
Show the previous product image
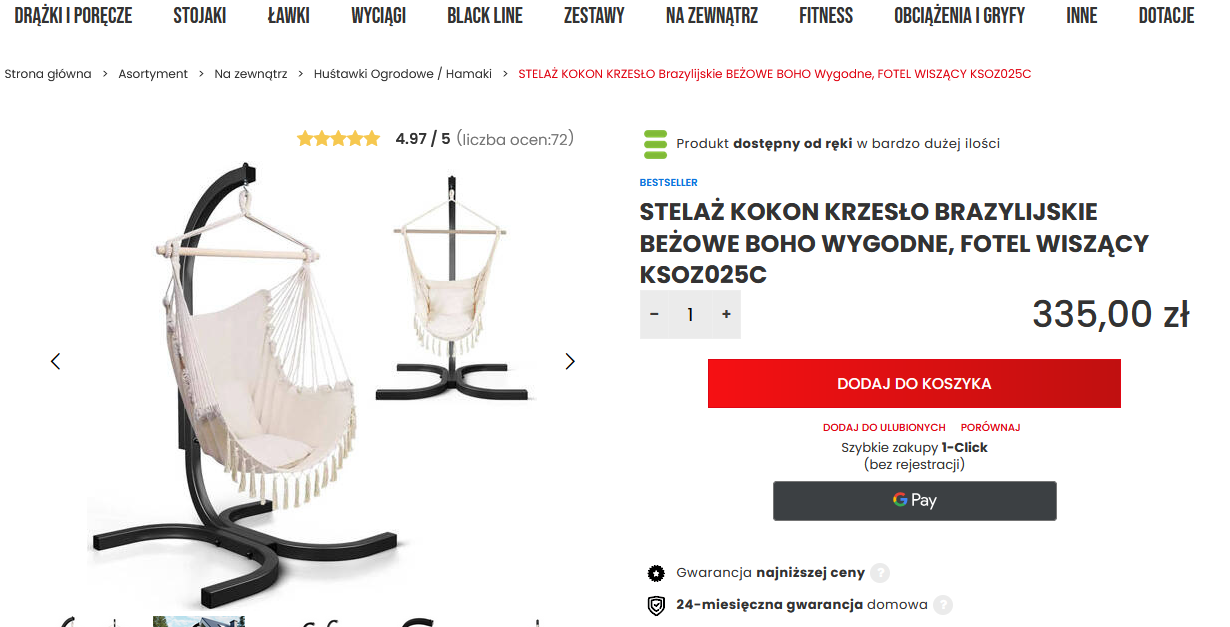[56, 361]
